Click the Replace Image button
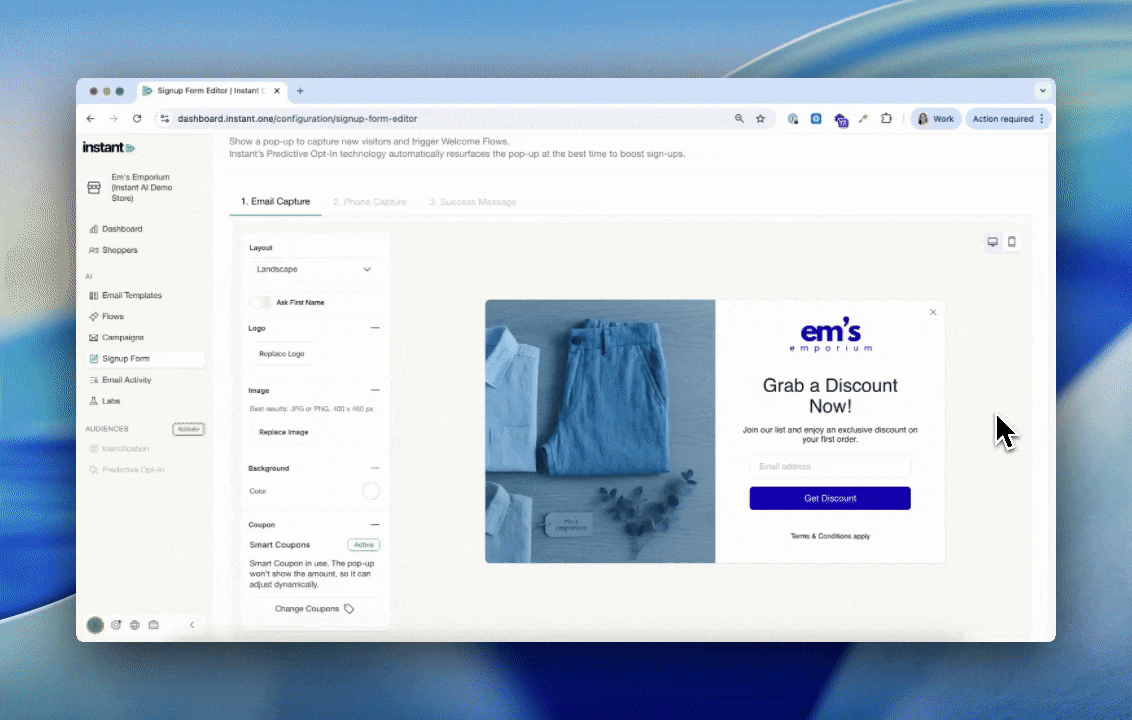This screenshot has height=720, width=1132. click(283, 432)
